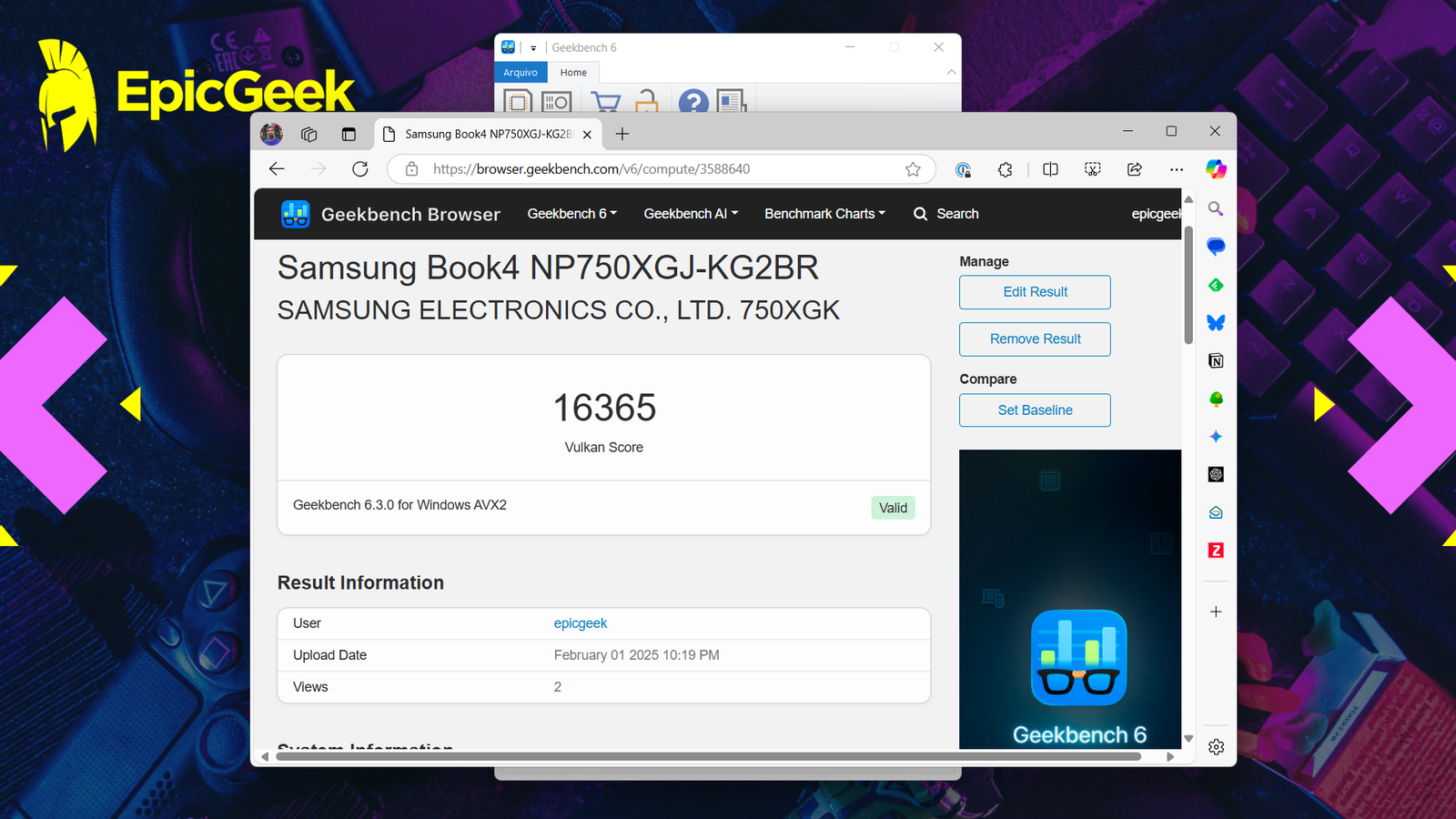This screenshot has width=1456, height=819.
Task: Open the shopping cart purchase icon in Geekbench
Action: 605,102
